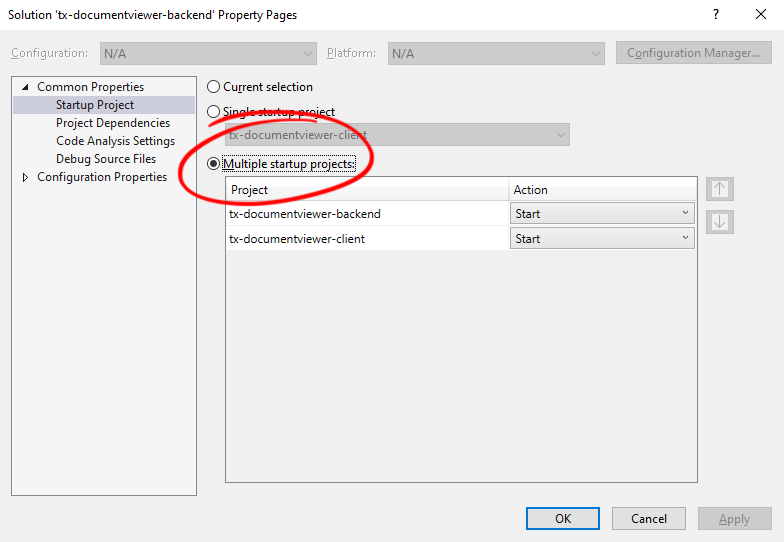Open Action dropdown for tx-documentviewer-client
The height and width of the screenshot is (542, 784).
click(602, 238)
